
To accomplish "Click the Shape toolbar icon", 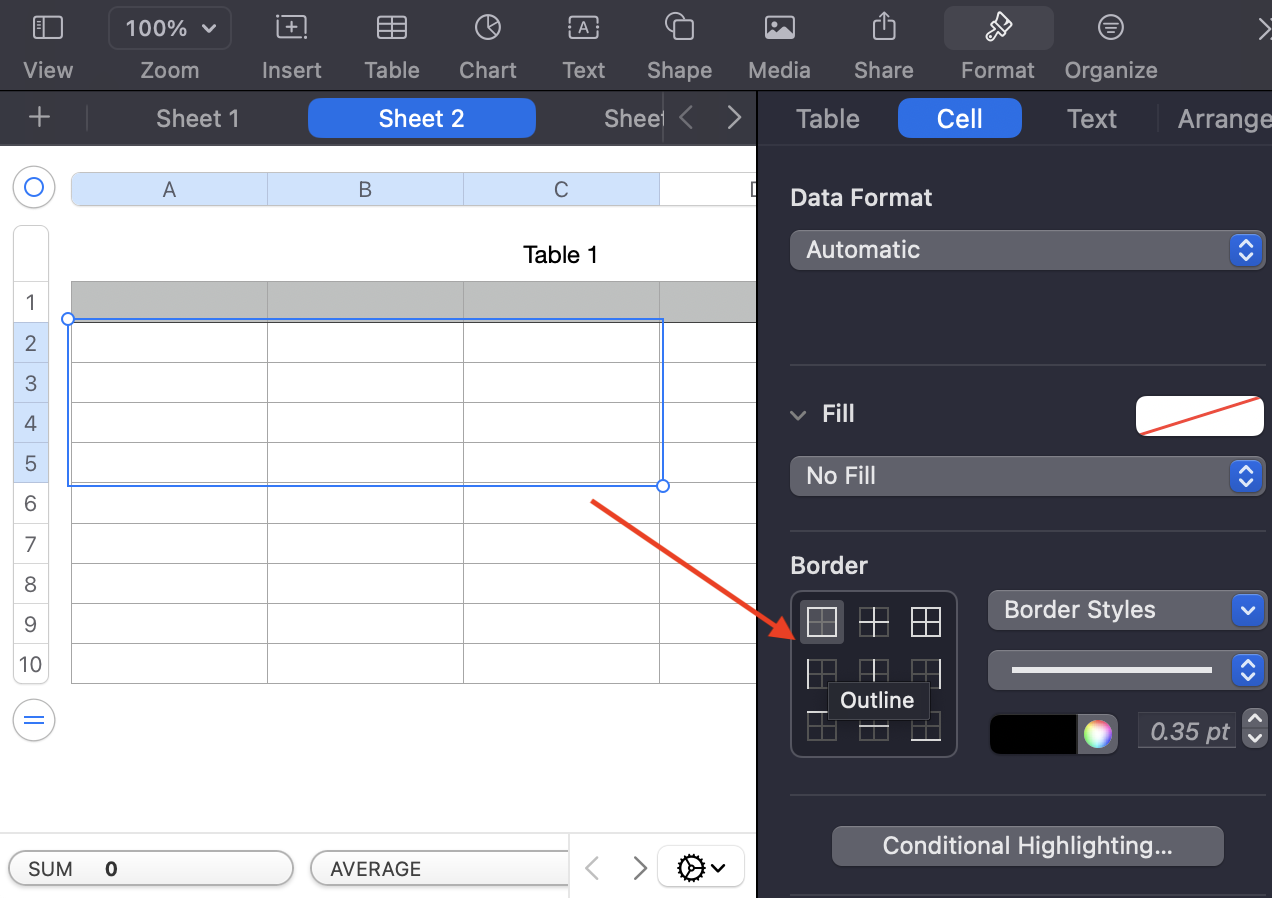I will 679,28.
